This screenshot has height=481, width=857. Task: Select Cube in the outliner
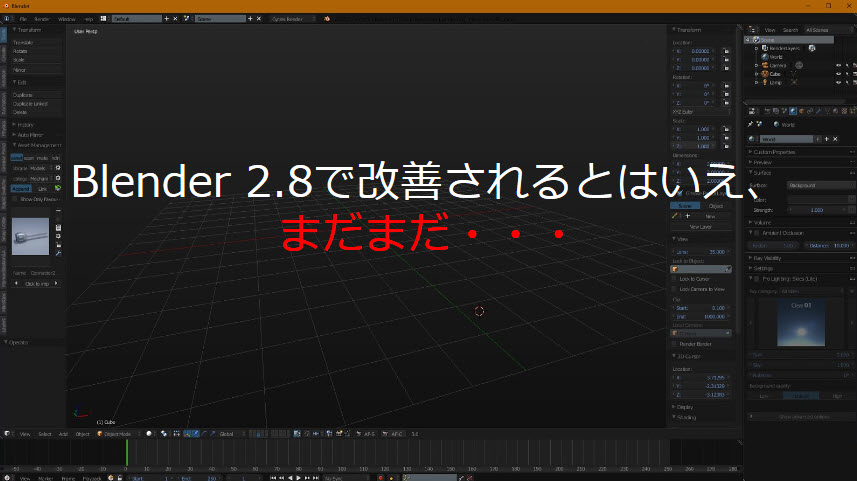[774, 74]
